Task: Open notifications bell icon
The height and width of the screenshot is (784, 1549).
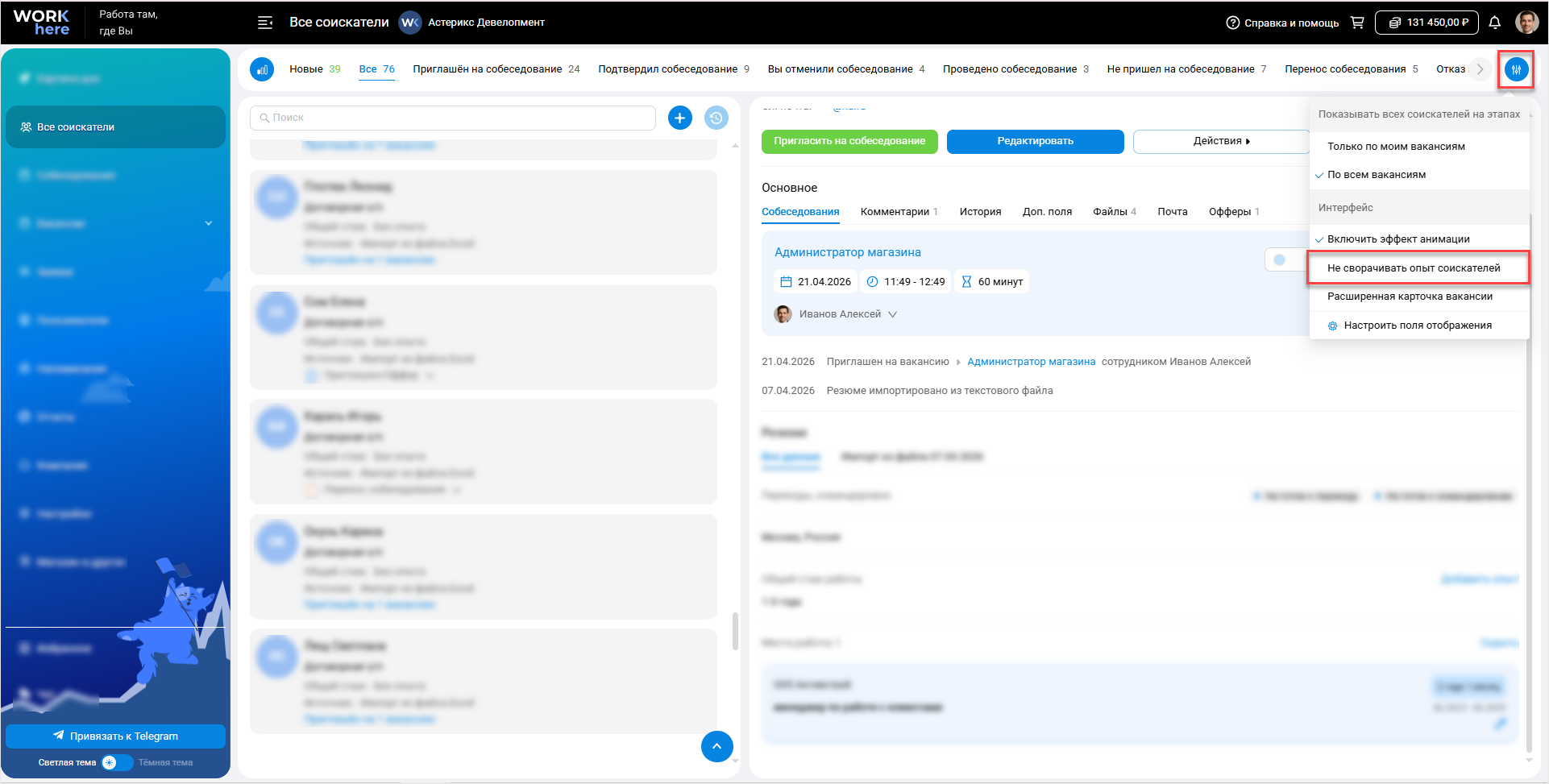Action: [1494, 23]
